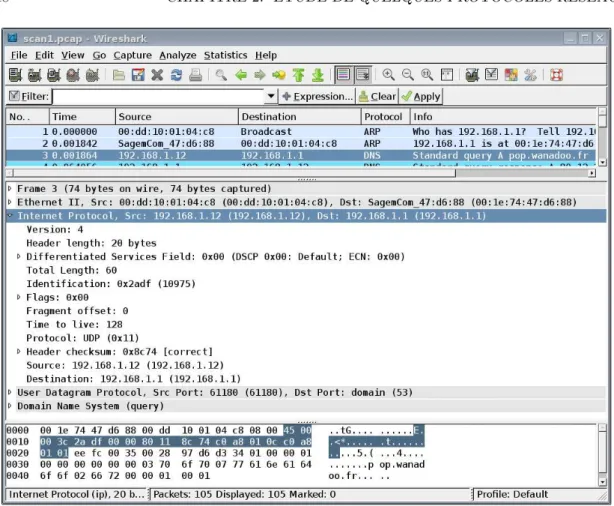
Task: Select 'Protocol: UDP (0x11)' field
Action: (x=83, y=338)
